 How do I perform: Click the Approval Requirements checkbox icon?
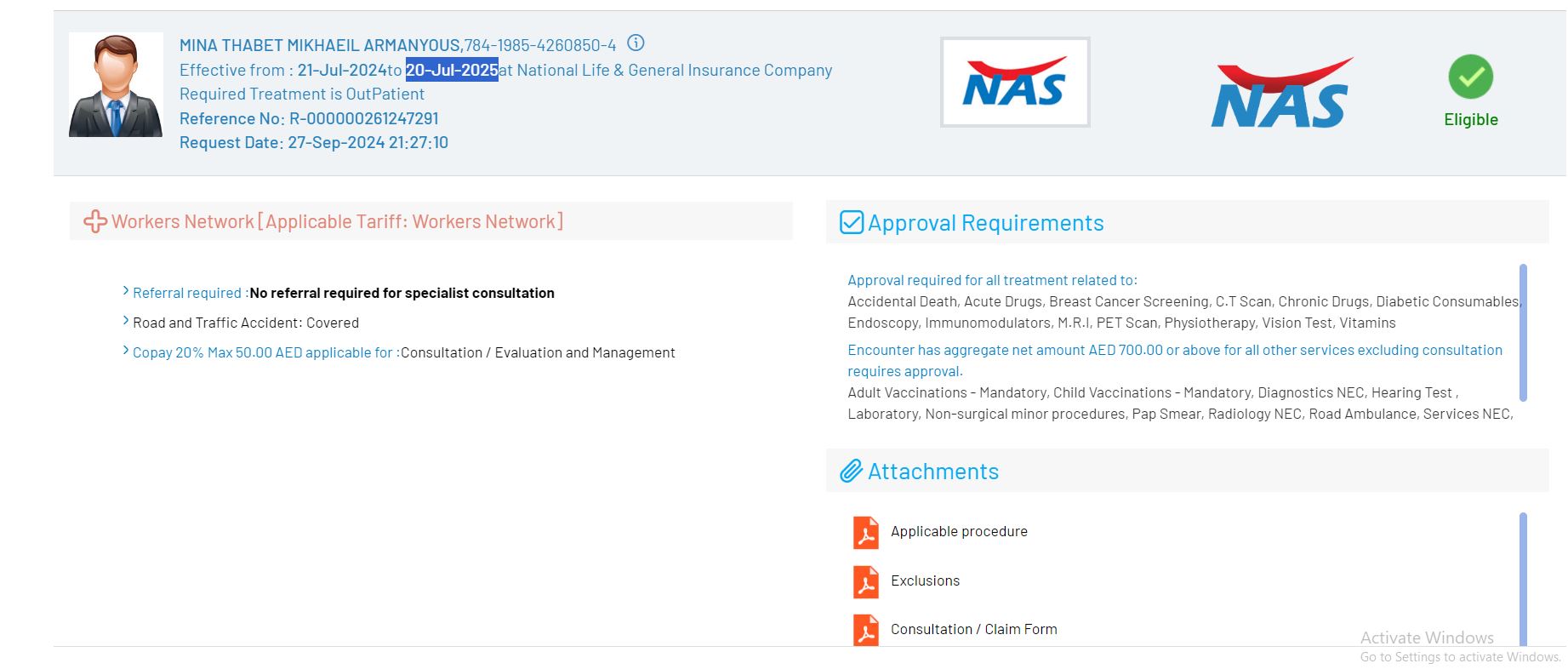click(x=852, y=222)
